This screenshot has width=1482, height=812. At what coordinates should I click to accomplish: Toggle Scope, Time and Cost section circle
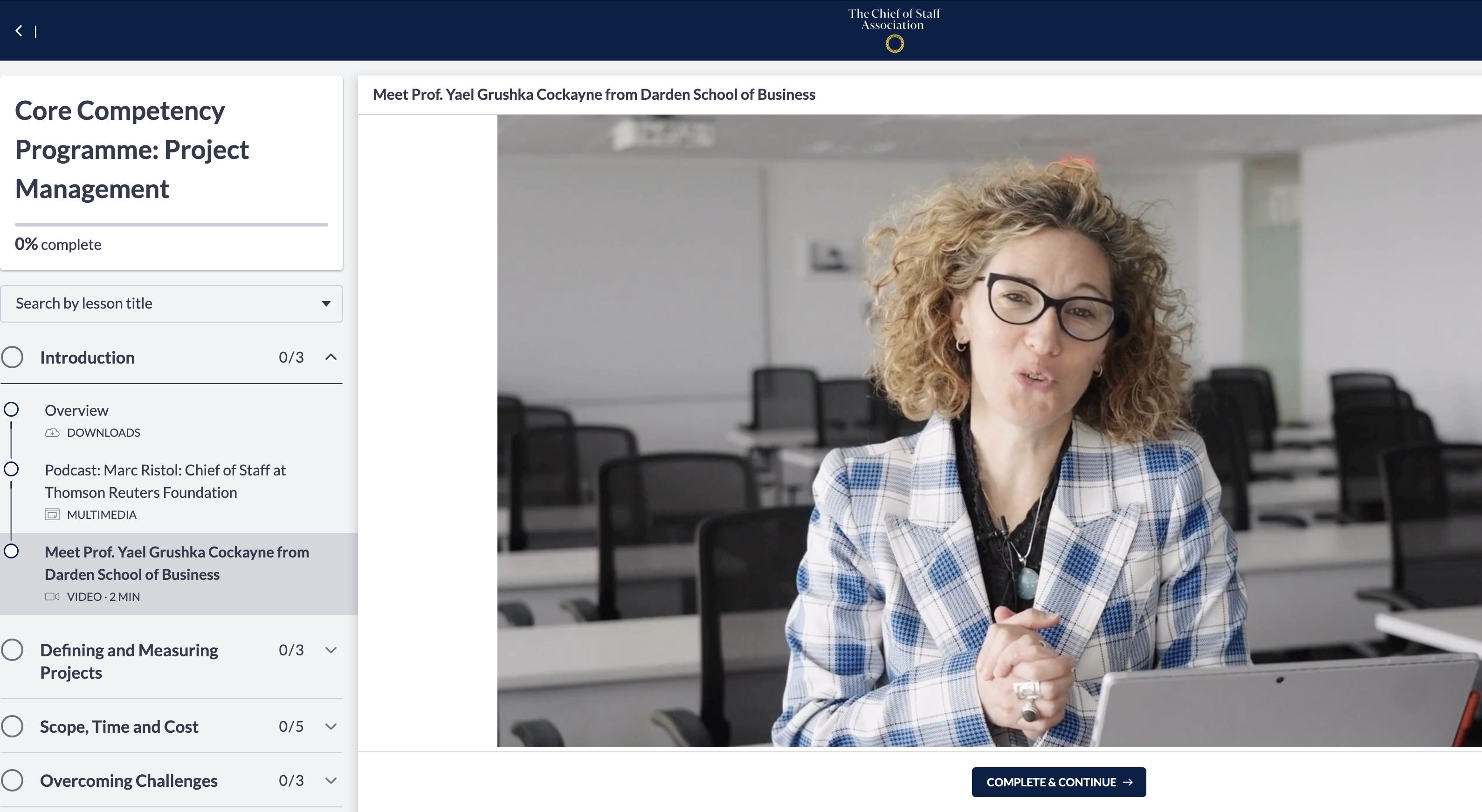point(12,726)
